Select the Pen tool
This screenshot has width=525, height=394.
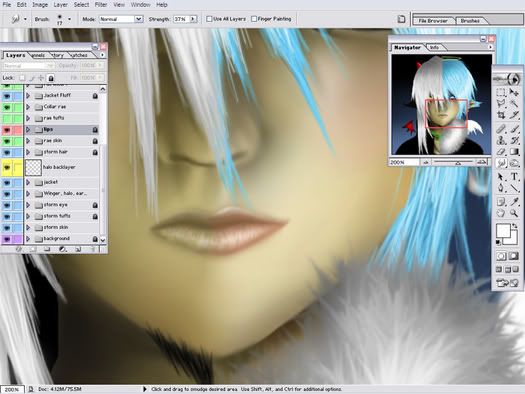click(x=501, y=188)
